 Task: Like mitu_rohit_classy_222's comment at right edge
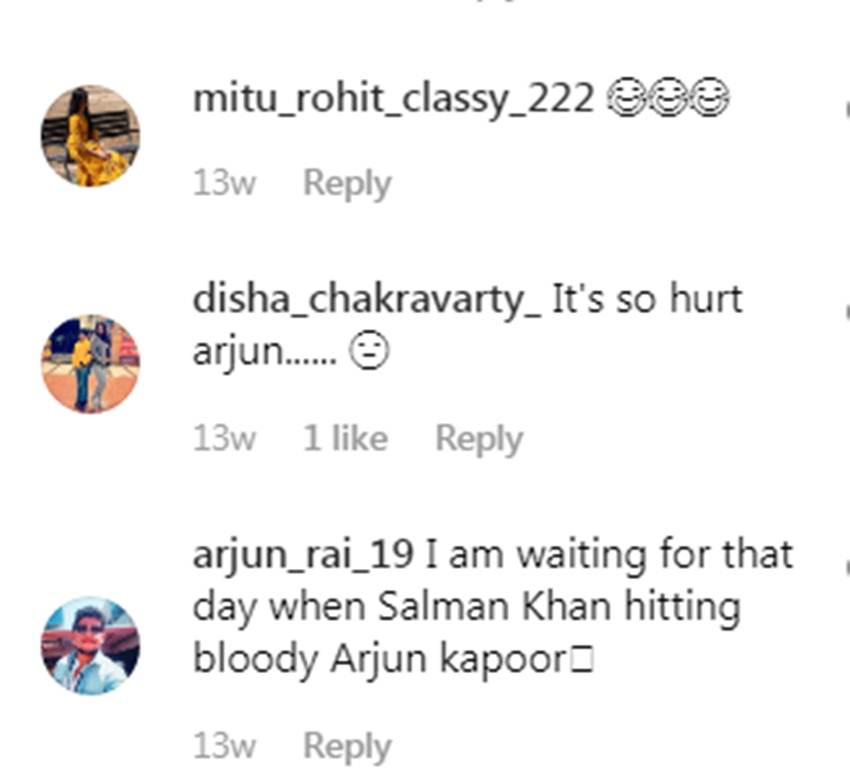click(x=847, y=108)
